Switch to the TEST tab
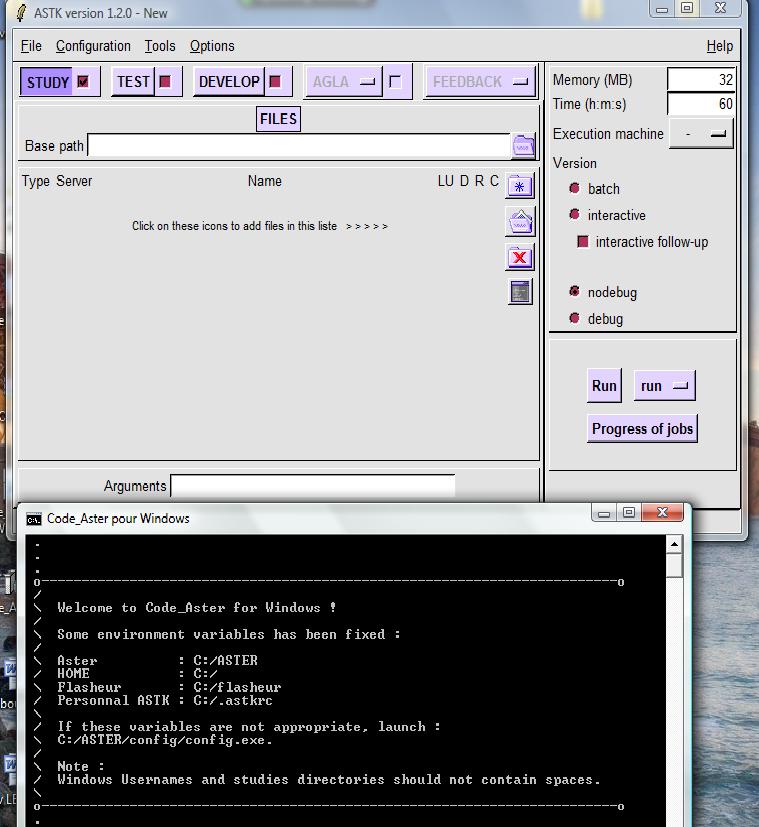The image size is (759, 827). 133,82
